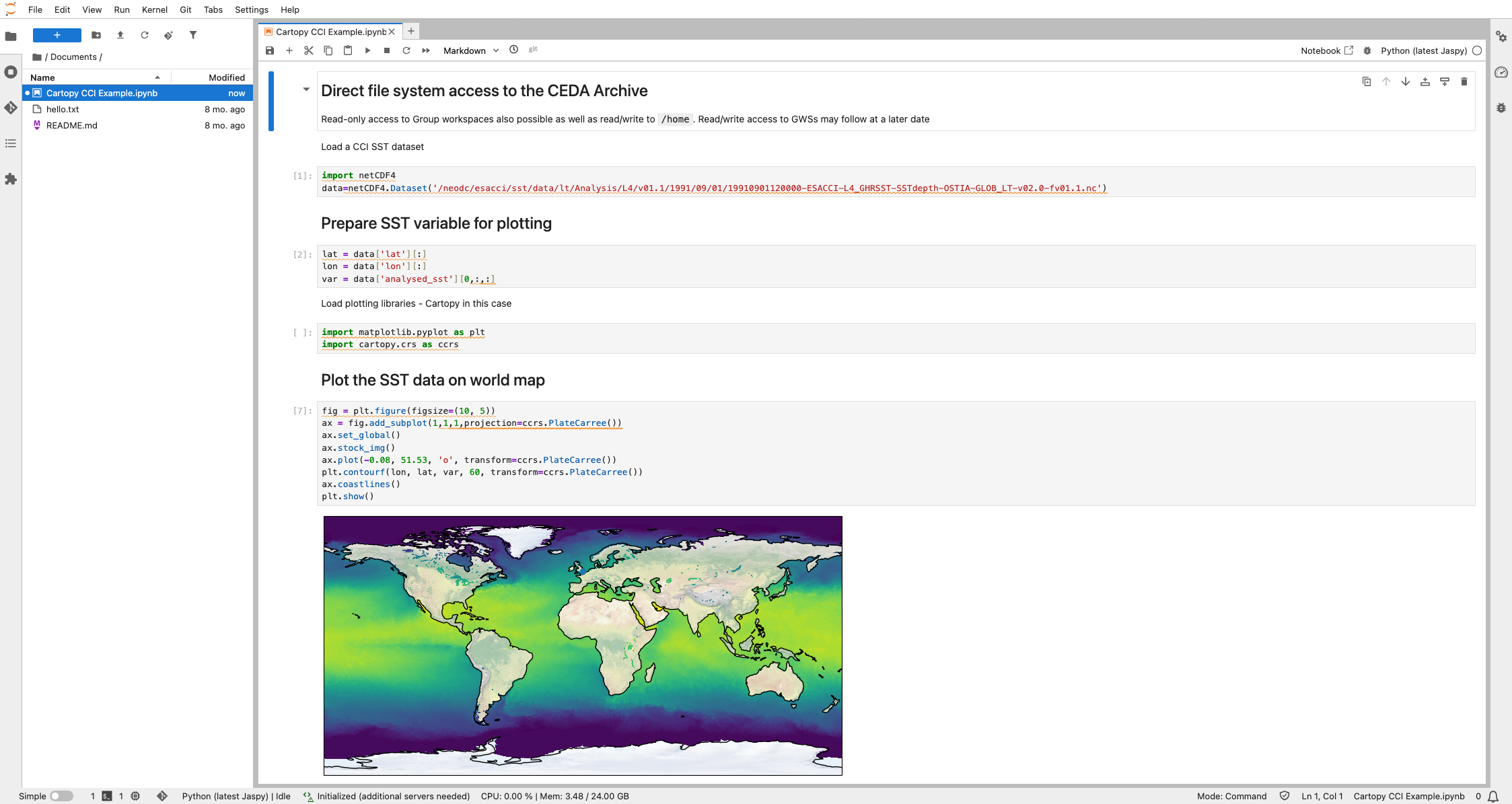Open a new tab with plus button
1512x804 pixels.
pos(411,31)
